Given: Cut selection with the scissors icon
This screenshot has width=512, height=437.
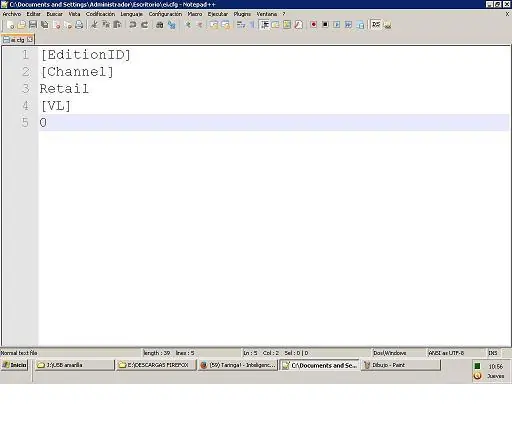Looking at the screenshot, I should (95, 25).
